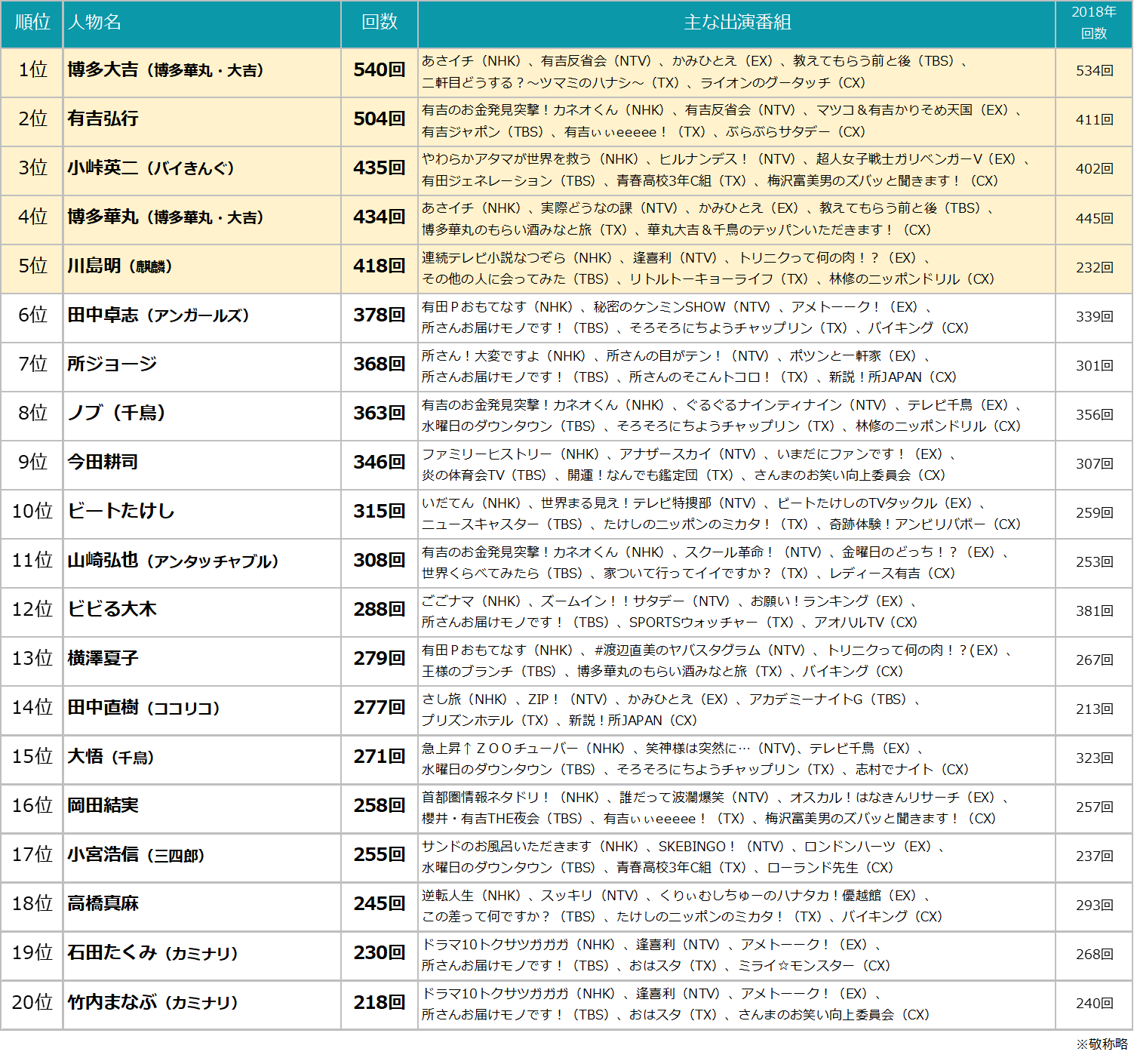Select the name 横澤夏子
The width and height of the screenshot is (1134, 1064).
click(103, 659)
